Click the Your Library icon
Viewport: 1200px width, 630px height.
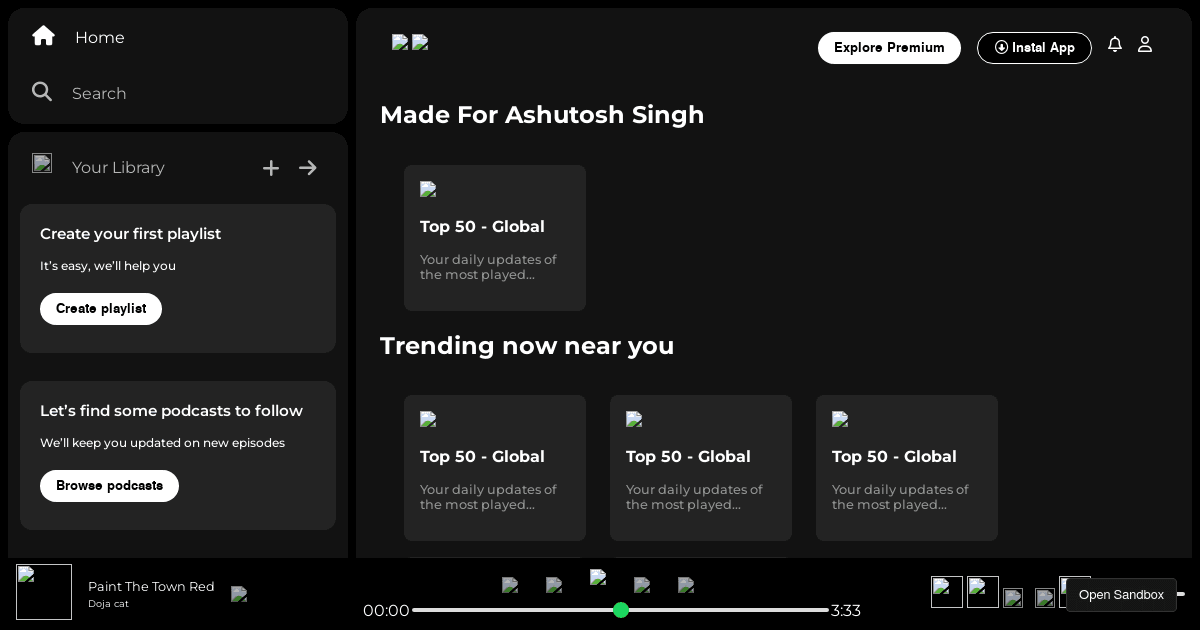coord(42,163)
